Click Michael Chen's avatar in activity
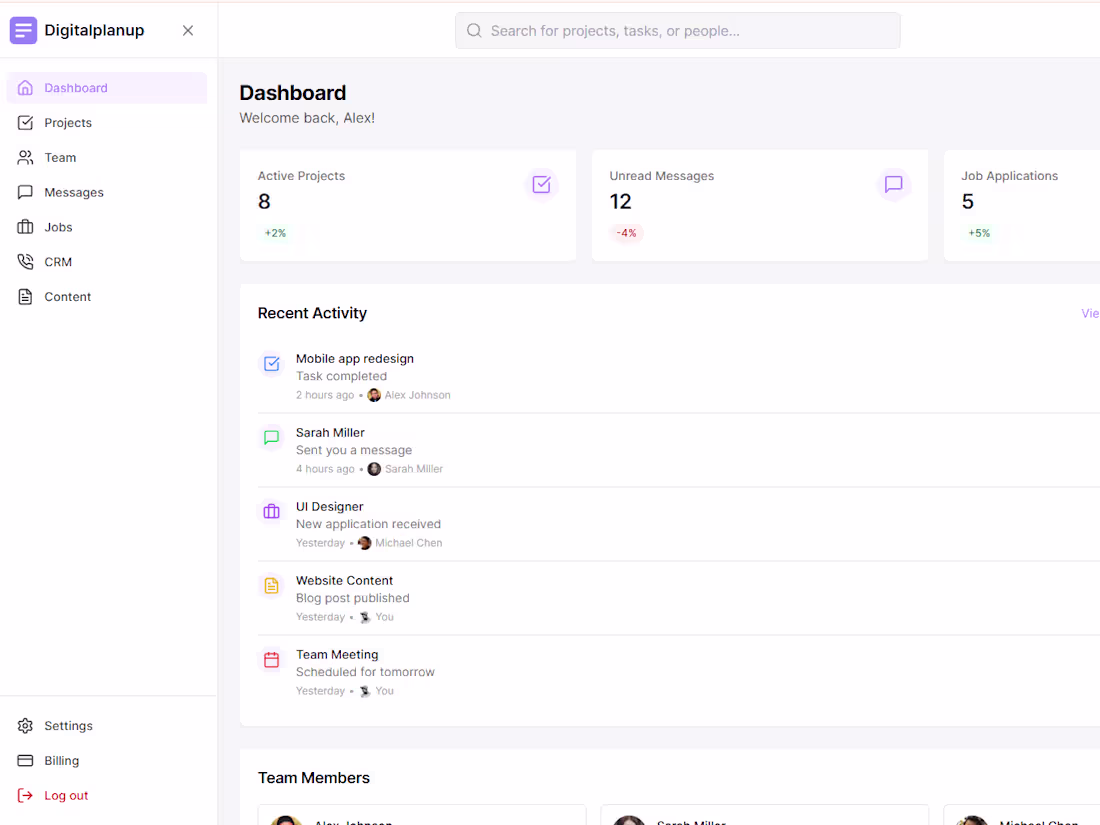The width and height of the screenshot is (1100, 825). pyautogui.click(x=365, y=543)
